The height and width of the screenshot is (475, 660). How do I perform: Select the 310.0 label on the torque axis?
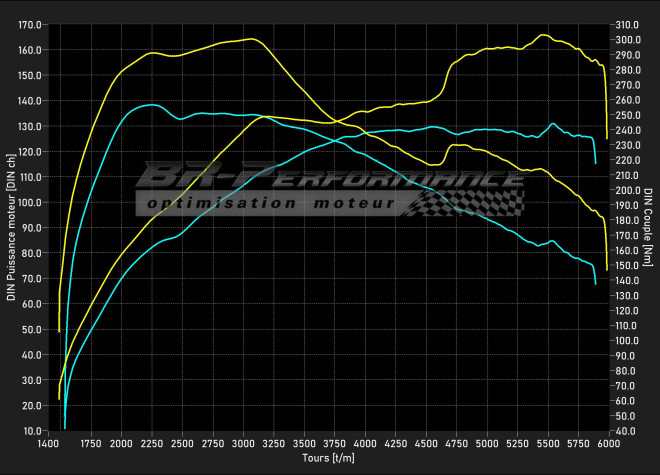click(628, 24)
